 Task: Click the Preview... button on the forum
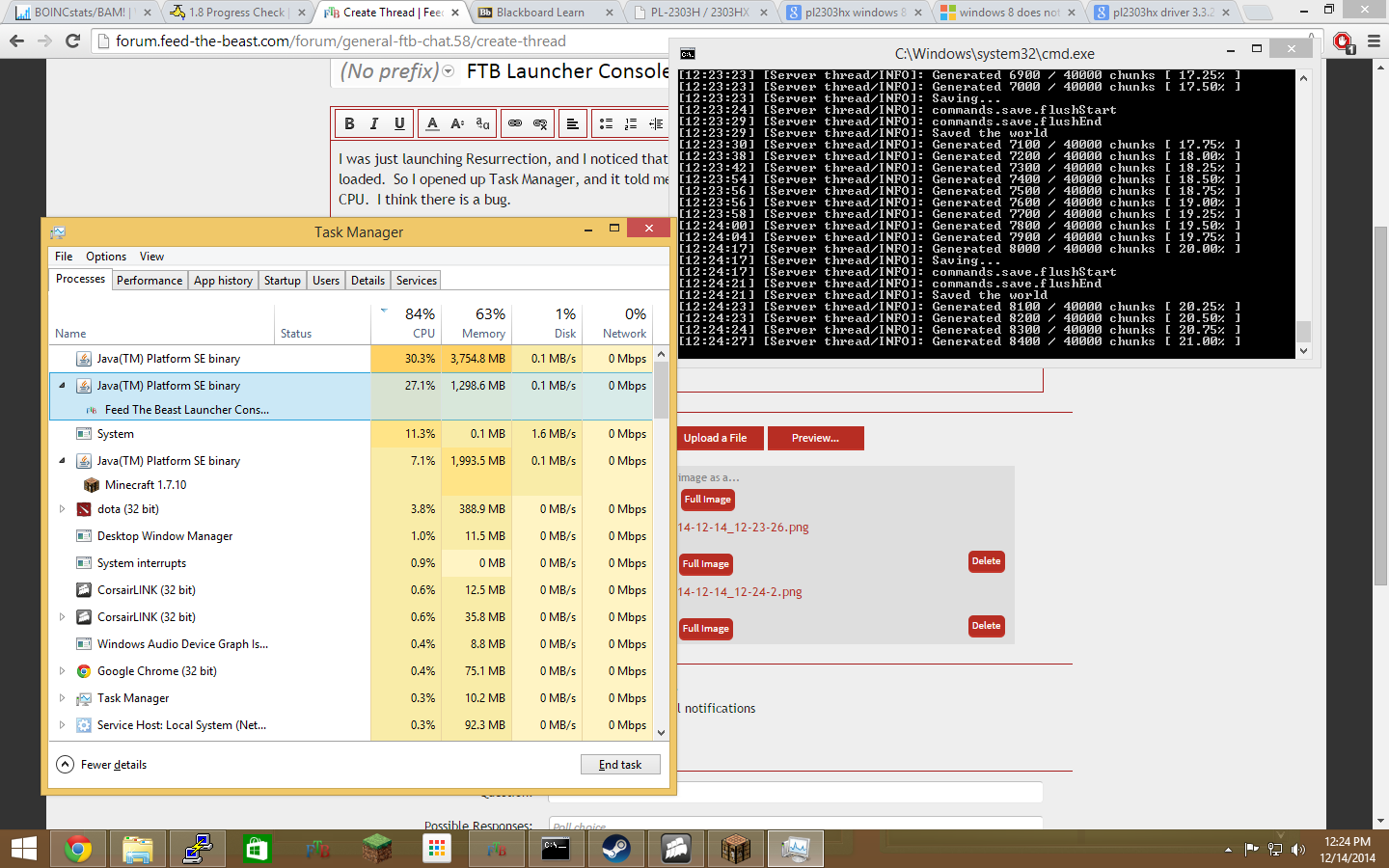815,438
